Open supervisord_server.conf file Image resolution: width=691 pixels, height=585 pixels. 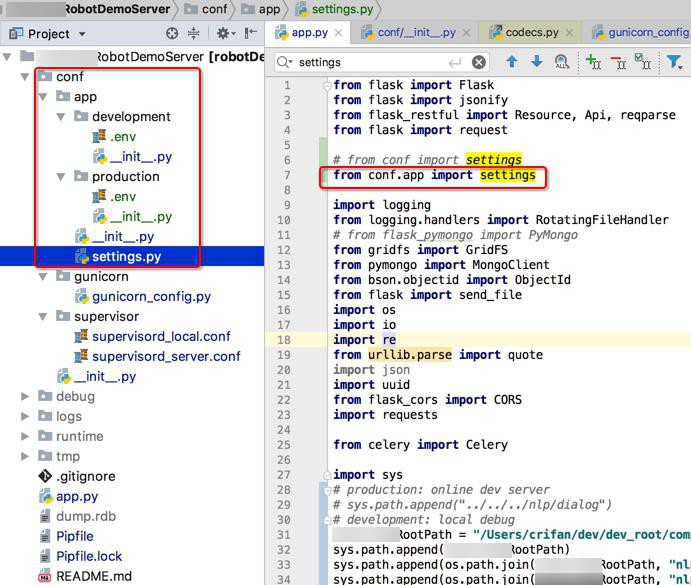[166, 357]
